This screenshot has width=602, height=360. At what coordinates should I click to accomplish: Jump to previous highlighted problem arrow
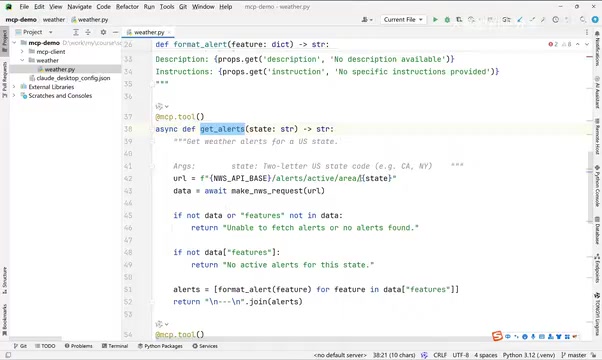pos(577,45)
